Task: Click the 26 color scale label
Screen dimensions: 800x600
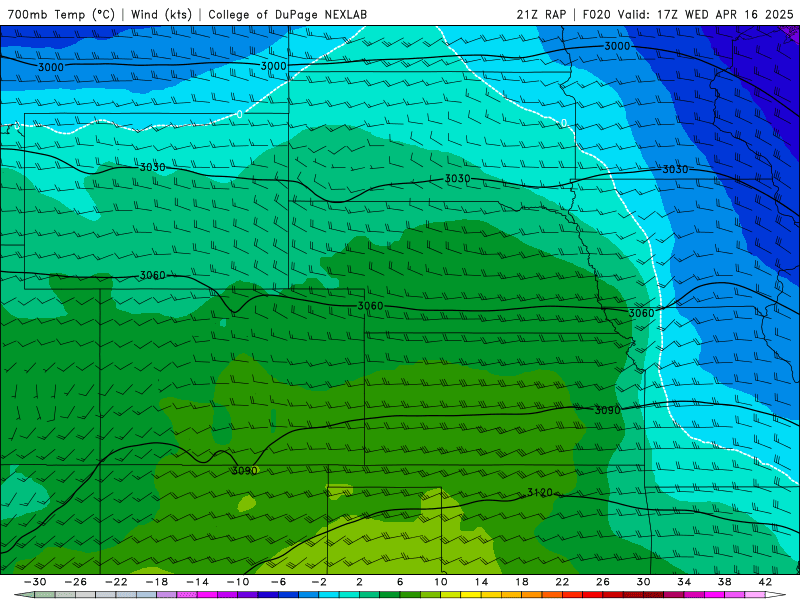Action: (x=603, y=582)
